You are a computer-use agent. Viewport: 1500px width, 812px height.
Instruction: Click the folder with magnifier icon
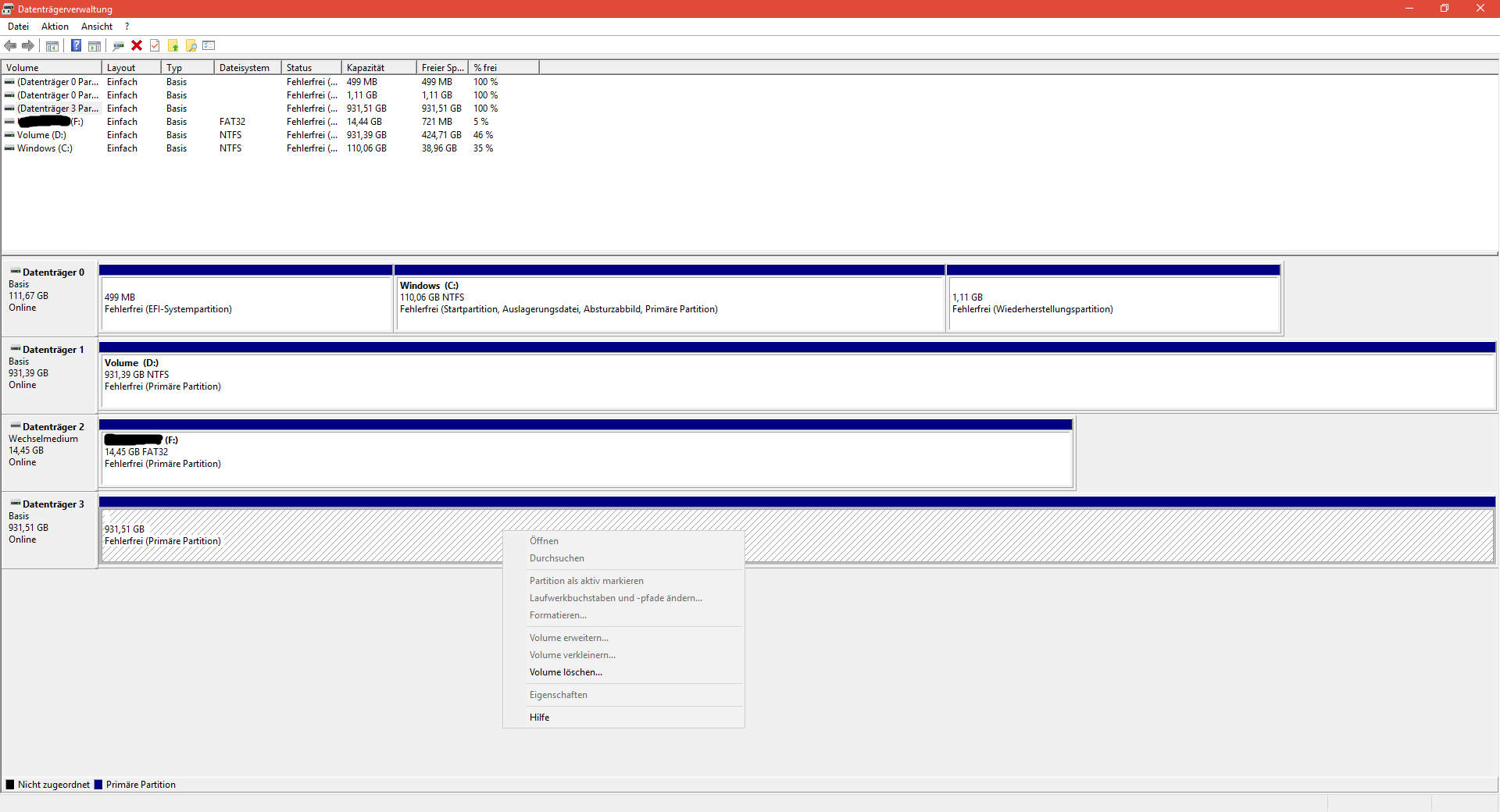[x=191, y=45]
